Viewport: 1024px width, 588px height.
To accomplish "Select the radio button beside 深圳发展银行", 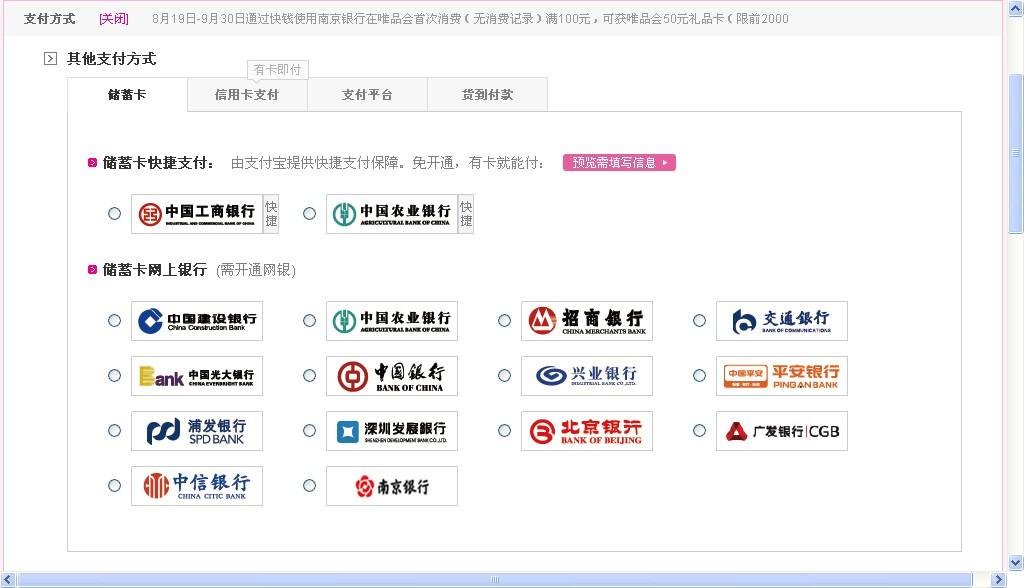I will [309, 430].
